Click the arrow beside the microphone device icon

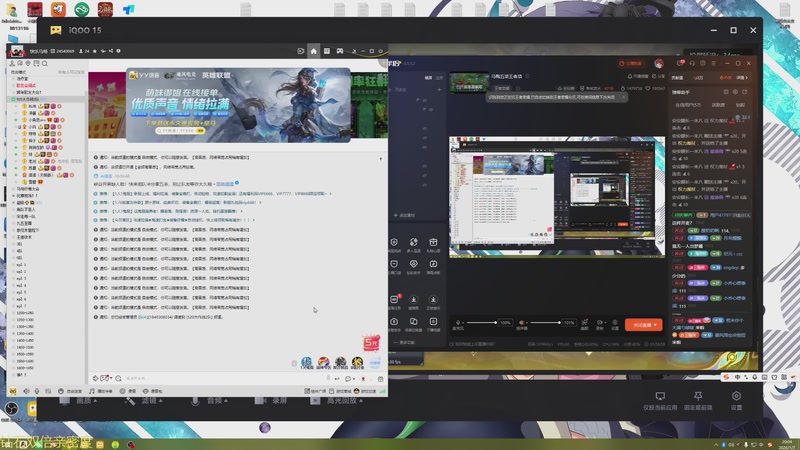click(x=463, y=322)
